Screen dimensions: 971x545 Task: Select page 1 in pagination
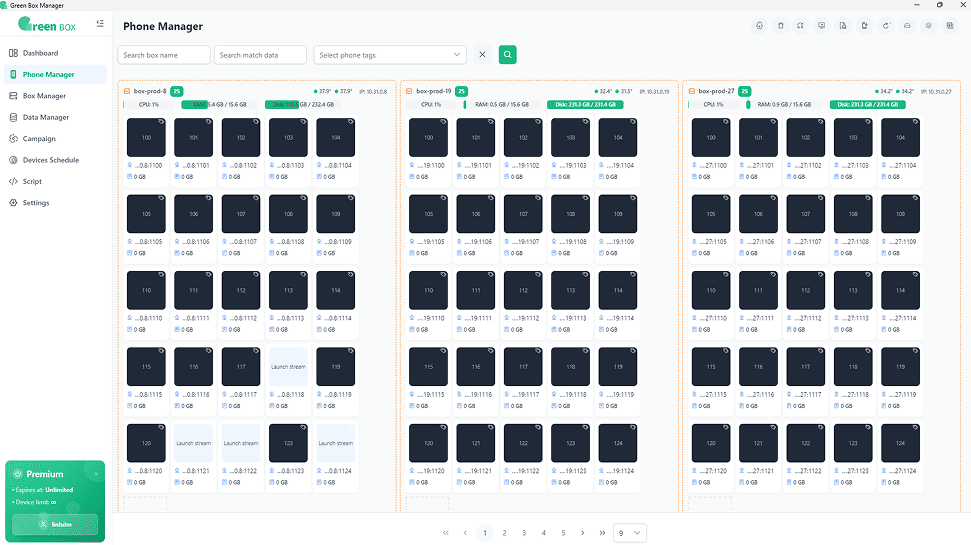[485, 533]
